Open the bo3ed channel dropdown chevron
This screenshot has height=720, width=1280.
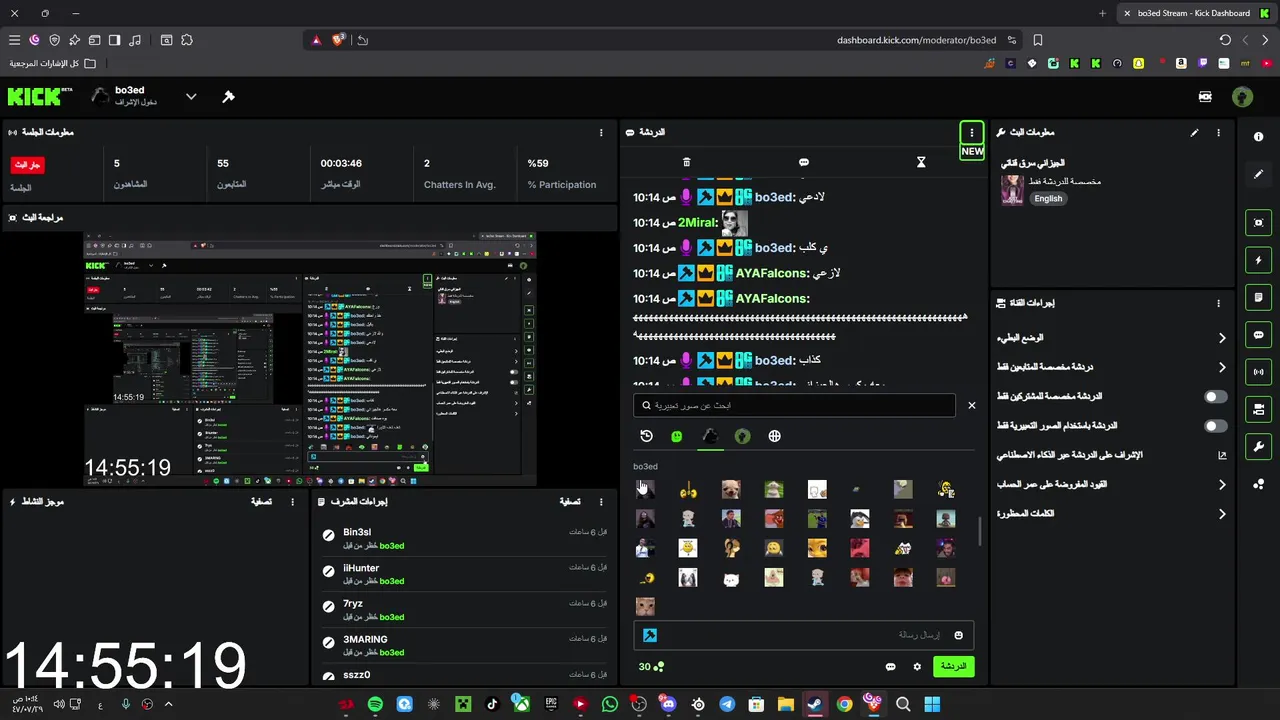[191, 97]
